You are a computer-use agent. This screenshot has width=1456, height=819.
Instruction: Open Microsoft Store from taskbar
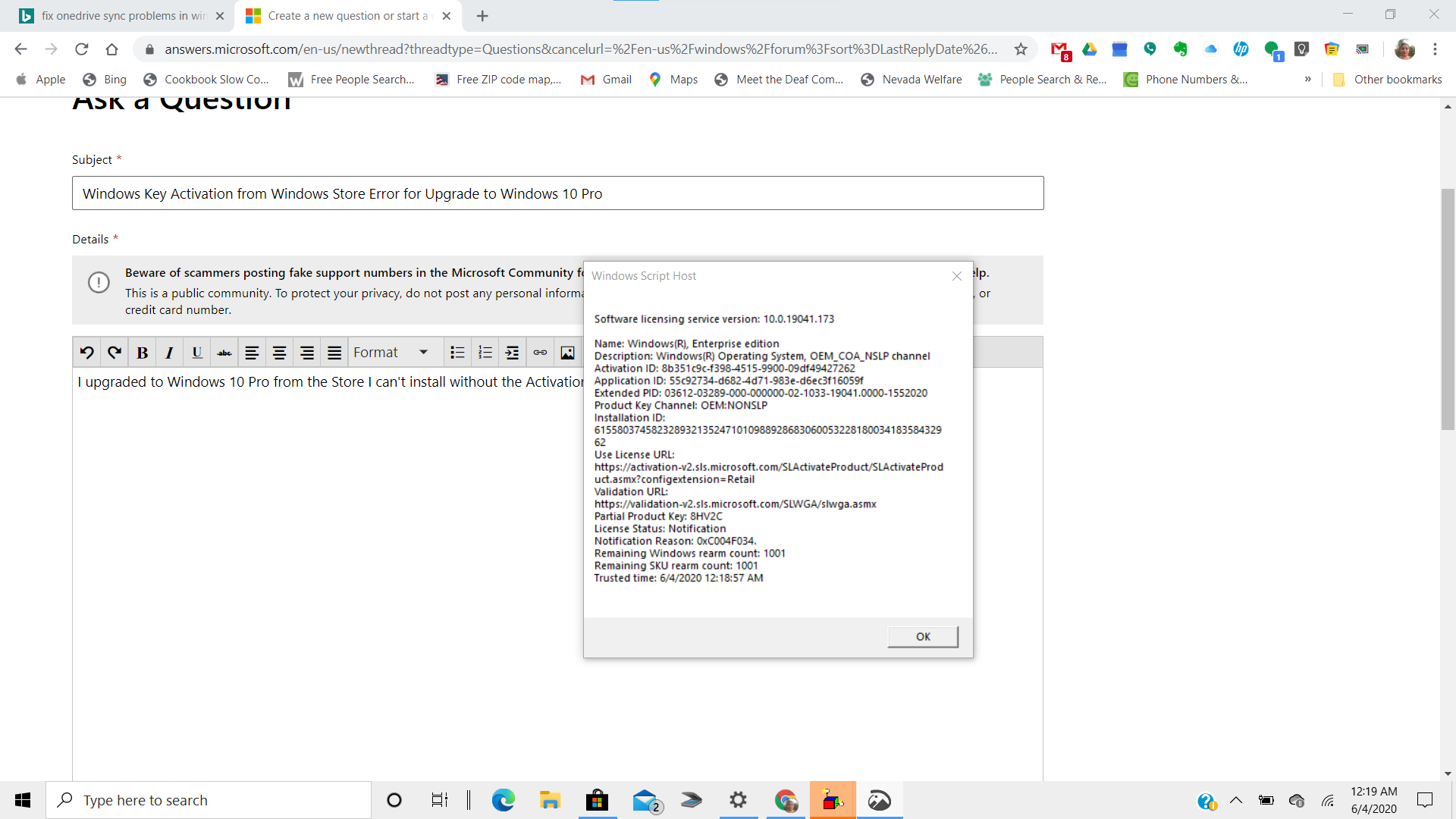(597, 800)
